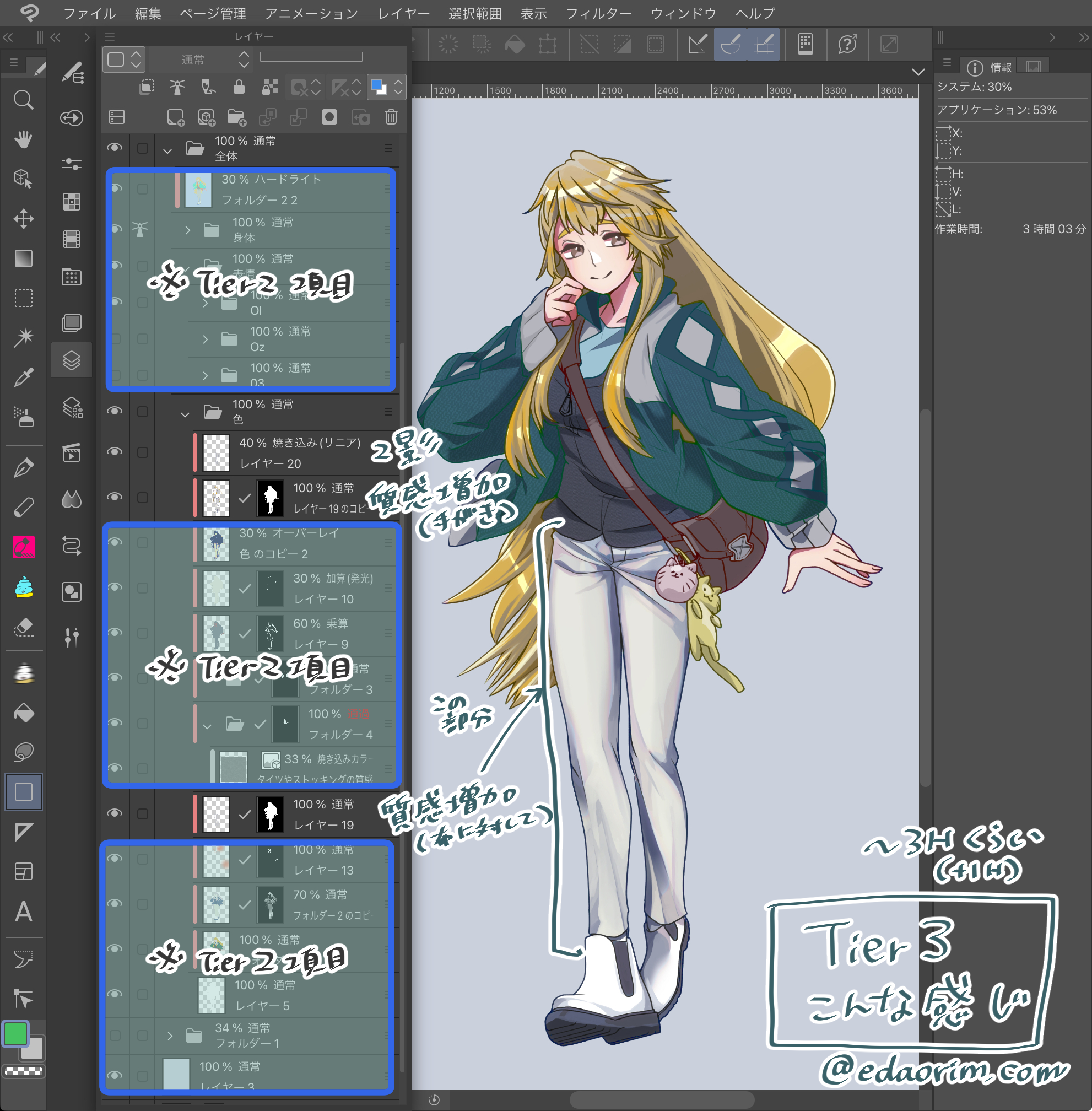This screenshot has height=1111, width=1092.
Task: Hide the レイヤー 20 layer
Action: pos(115,451)
